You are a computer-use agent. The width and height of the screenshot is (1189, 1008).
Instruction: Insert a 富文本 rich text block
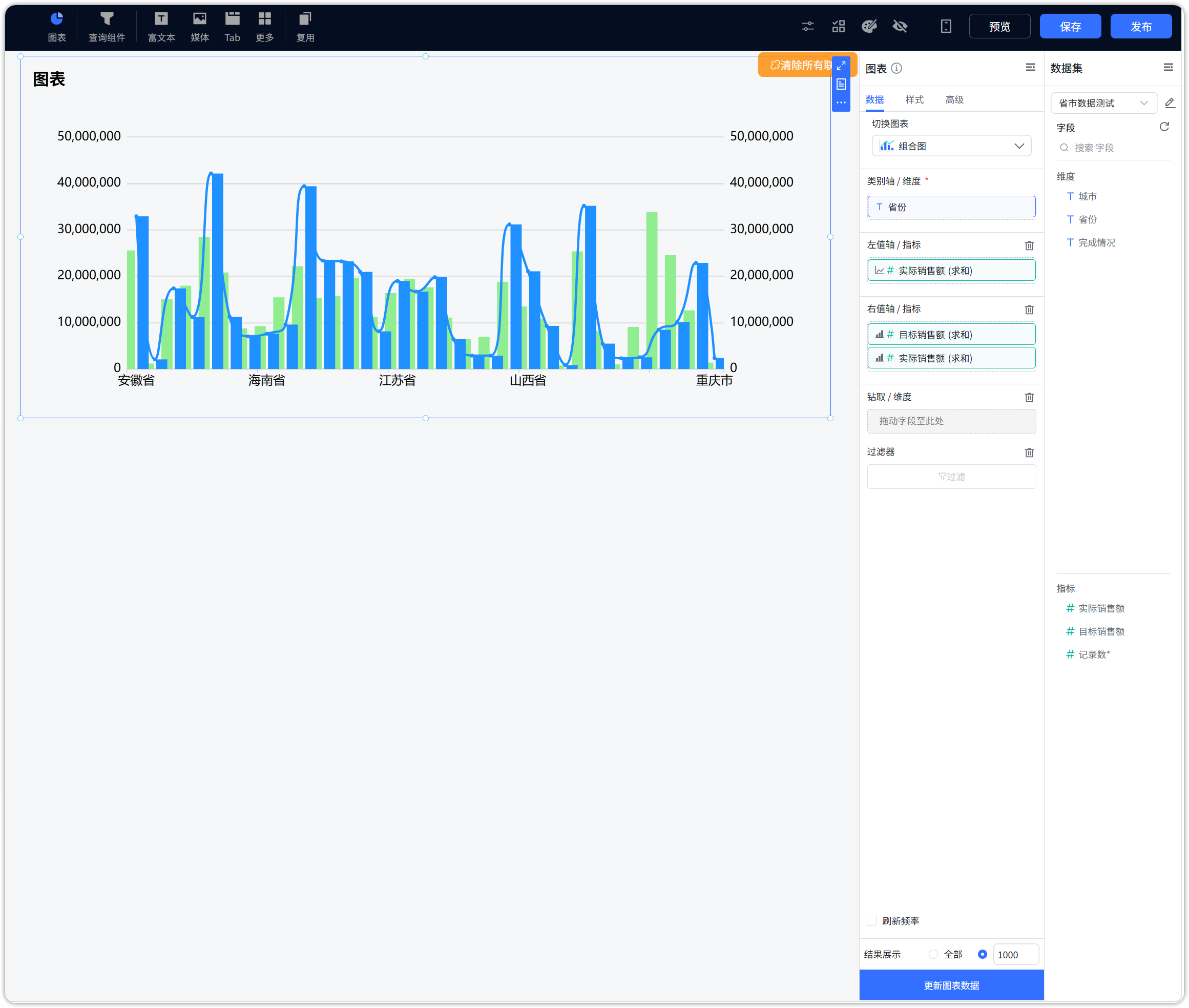tap(161, 27)
